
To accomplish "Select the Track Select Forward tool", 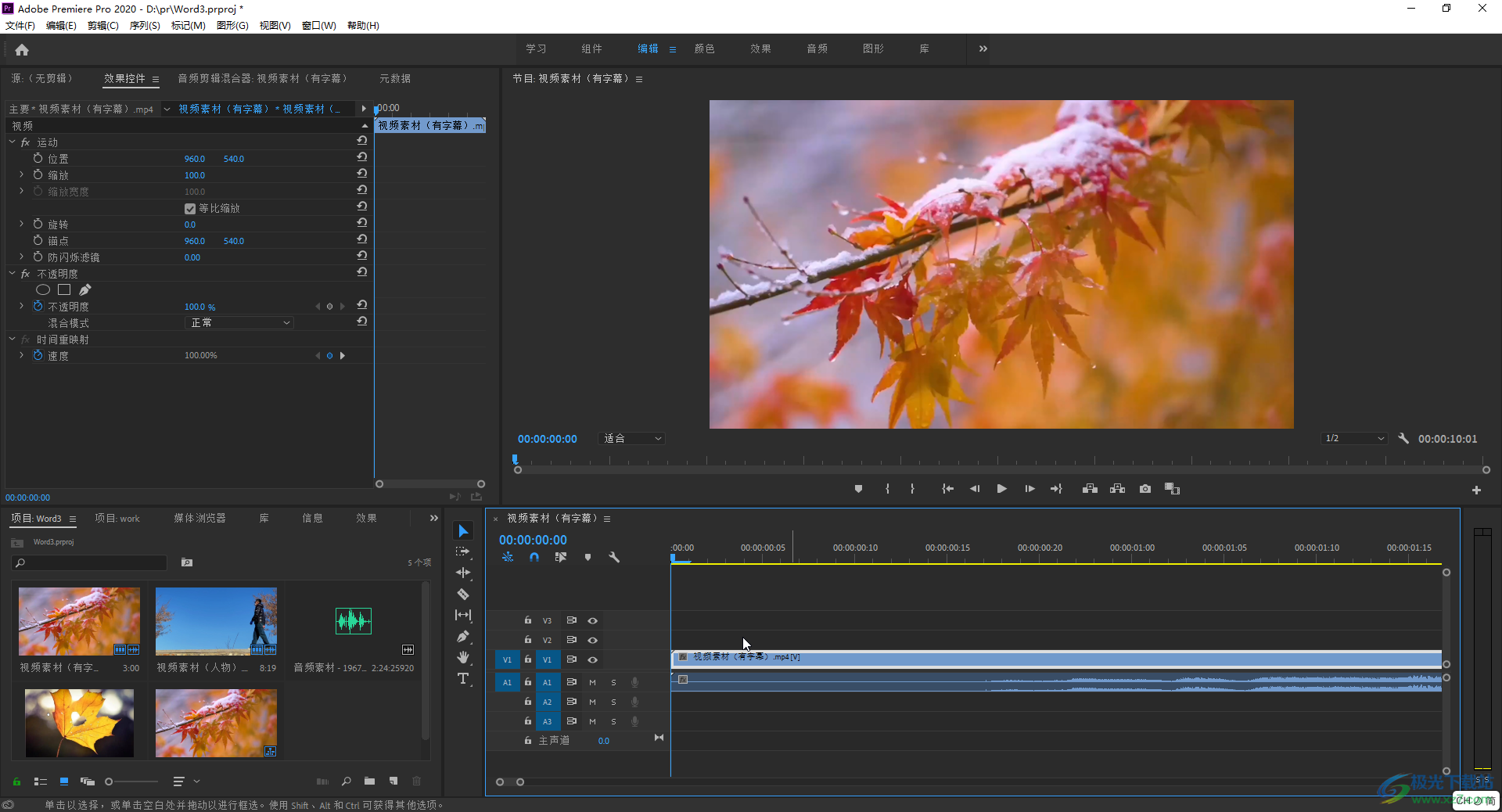I will pos(463,552).
